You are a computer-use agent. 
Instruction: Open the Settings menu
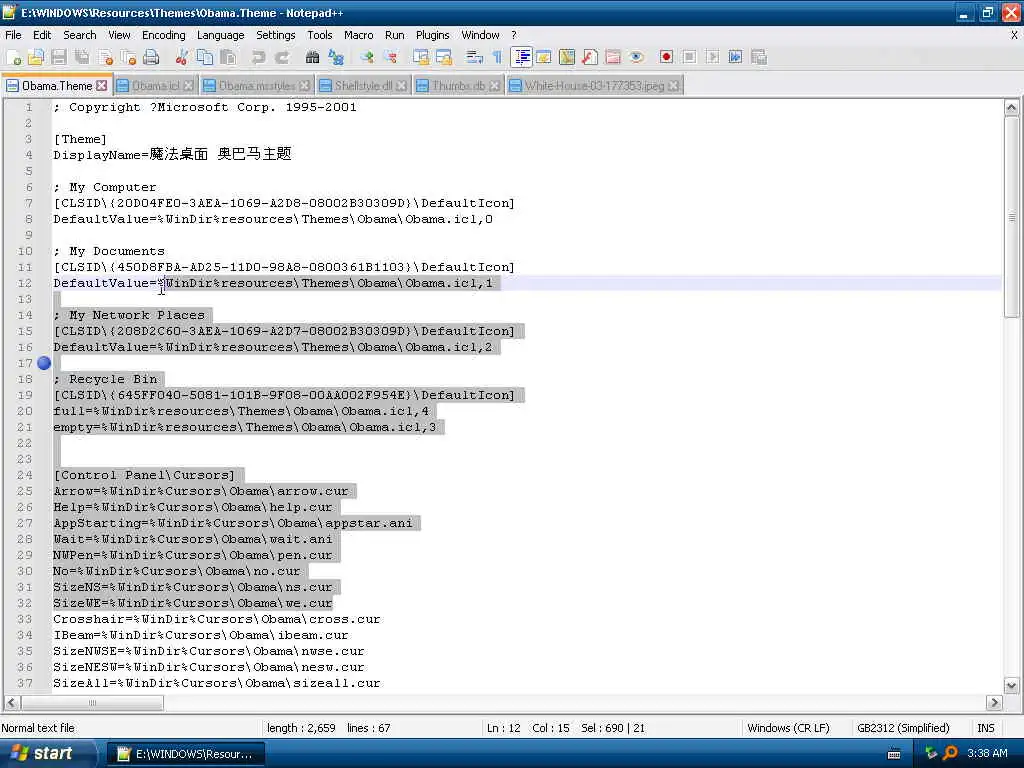[276, 35]
